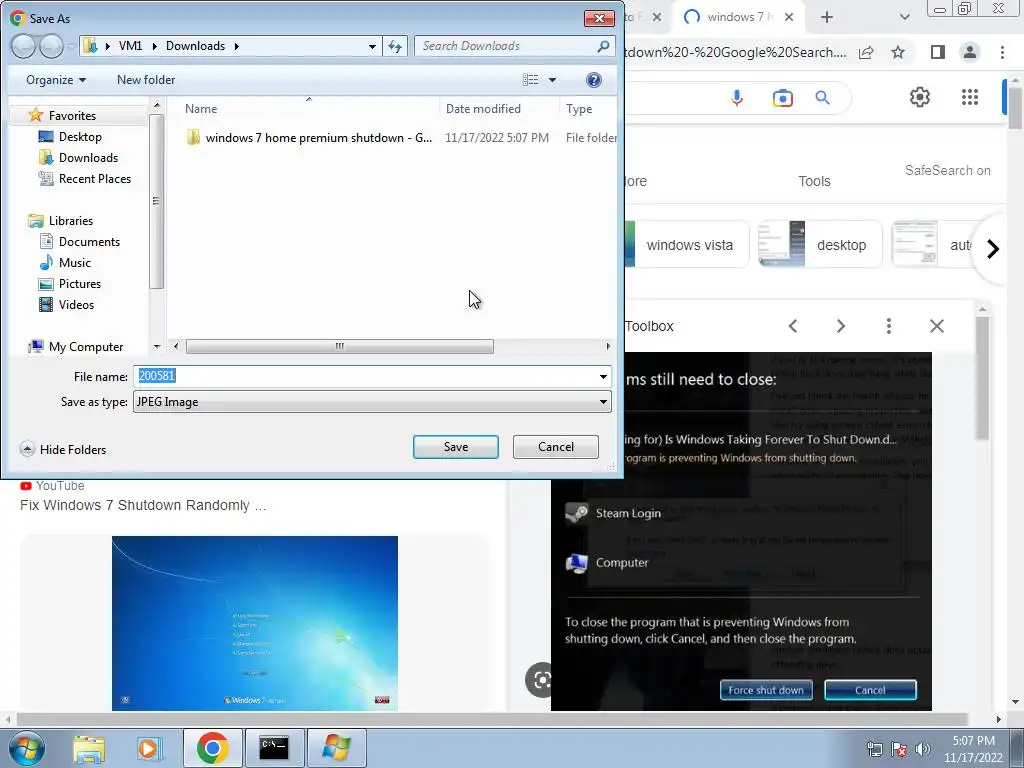Open the Organize menu
The width and height of the screenshot is (1024, 768).
[56, 80]
